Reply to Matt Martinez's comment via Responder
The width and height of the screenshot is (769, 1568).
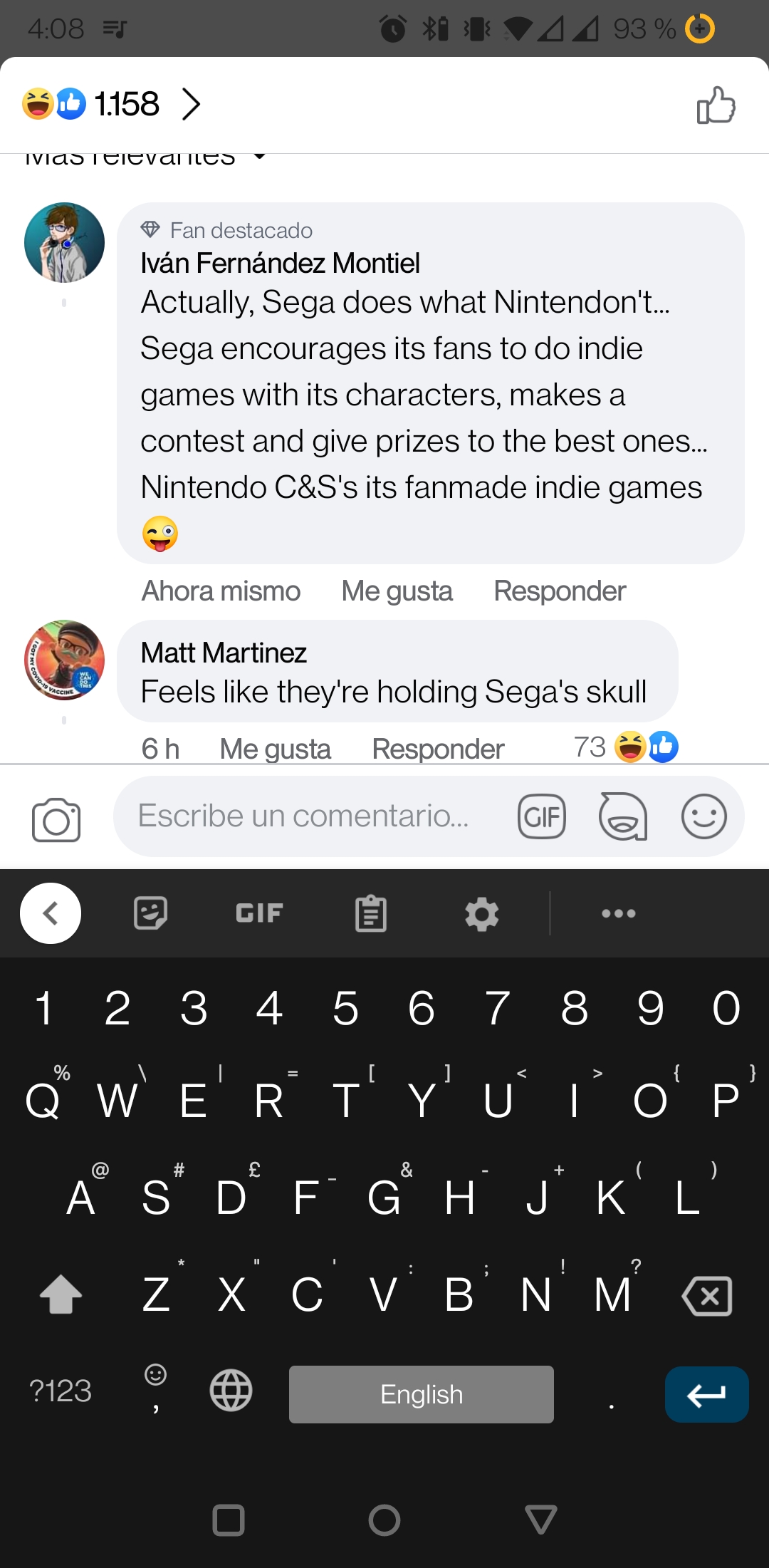[x=438, y=749]
